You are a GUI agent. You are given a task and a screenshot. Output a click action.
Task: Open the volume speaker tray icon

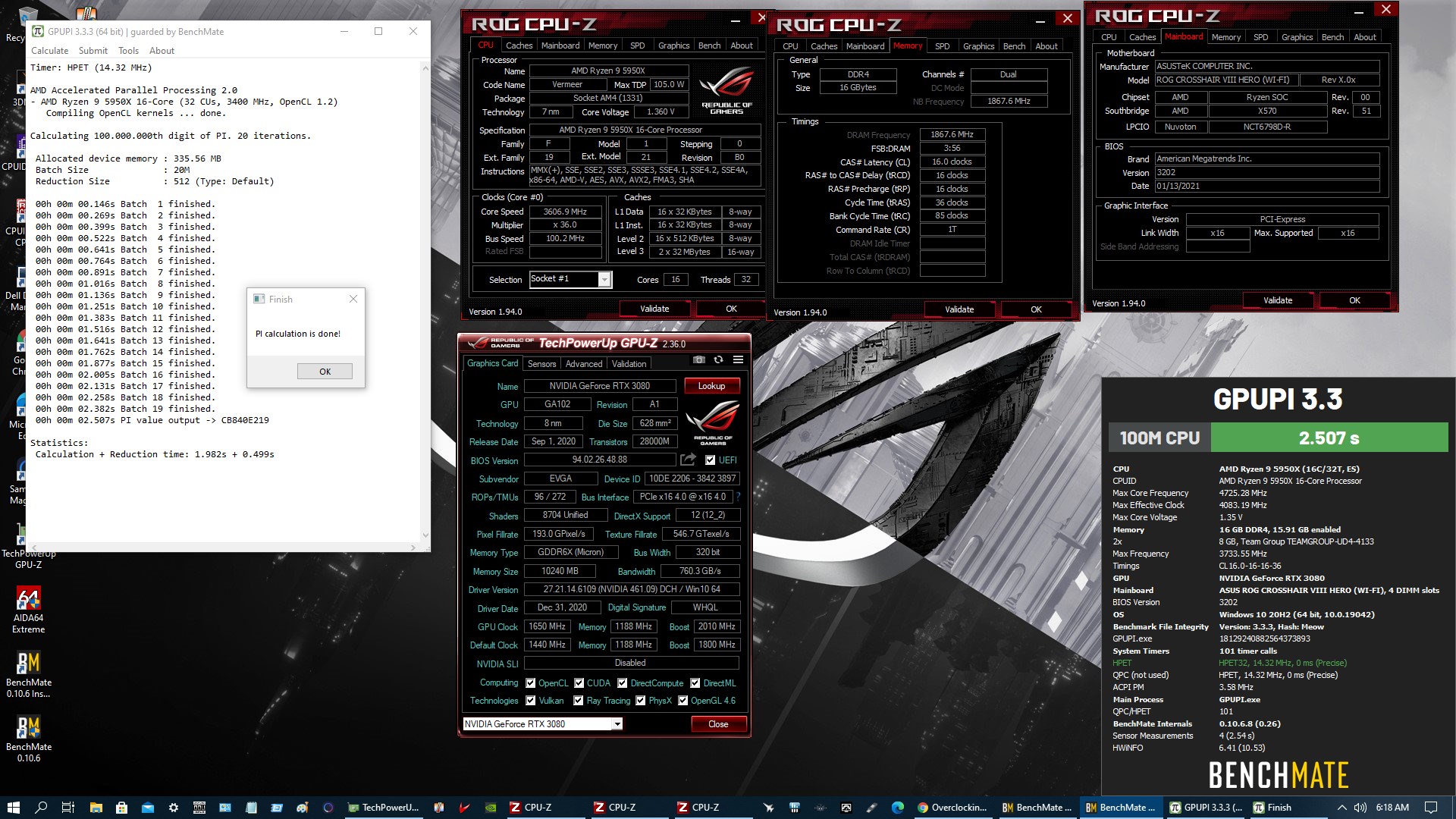pos(1360,808)
